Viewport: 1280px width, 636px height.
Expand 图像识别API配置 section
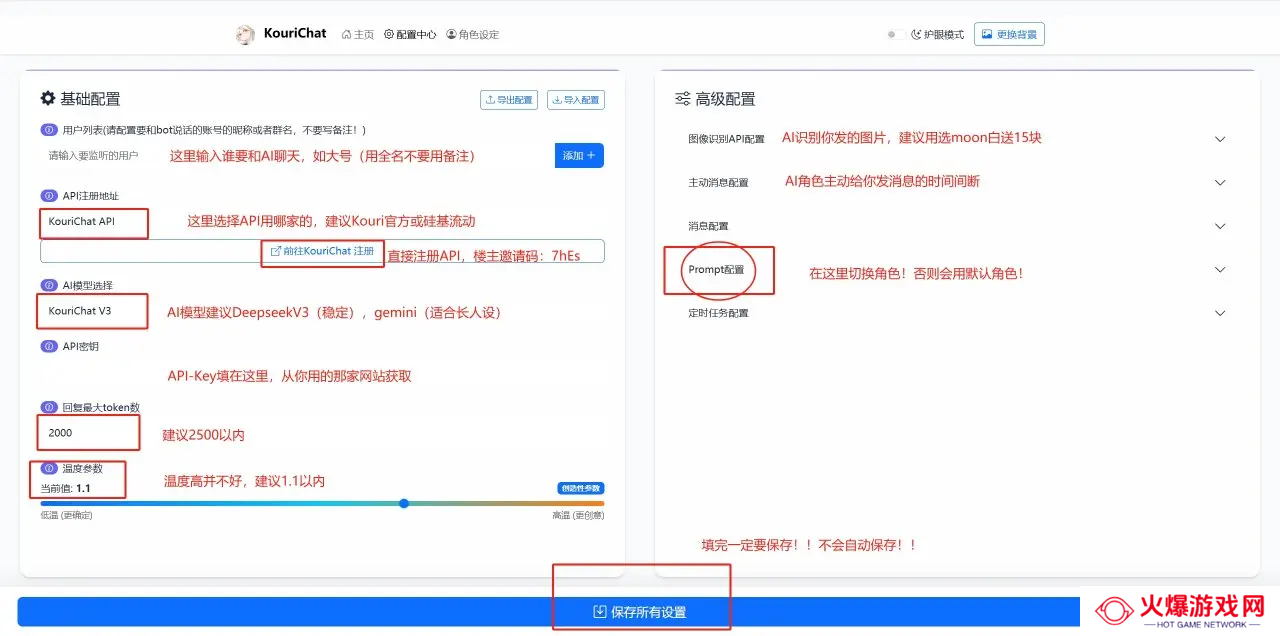click(x=957, y=139)
